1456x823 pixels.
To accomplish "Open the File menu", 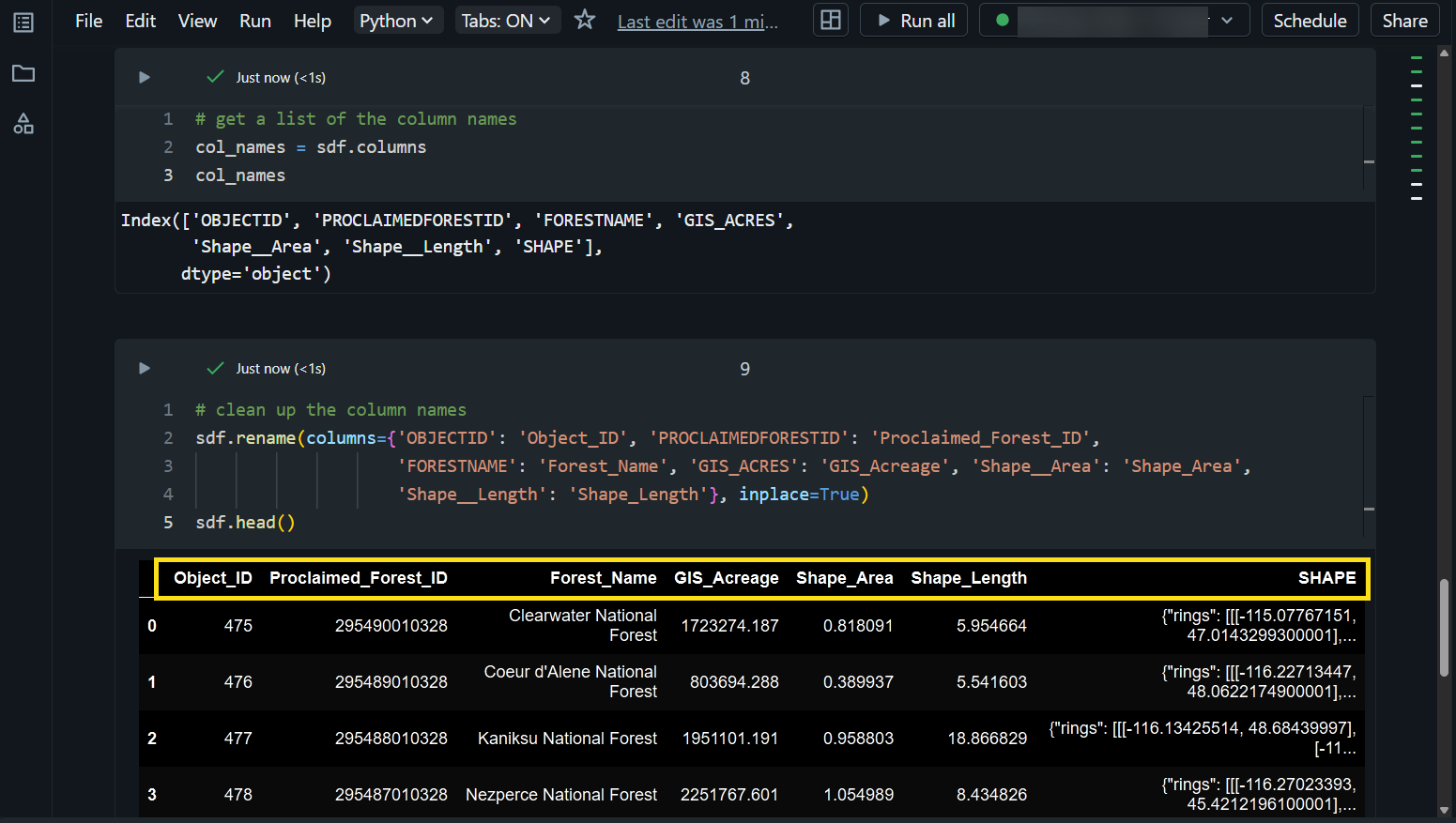I will (x=89, y=21).
